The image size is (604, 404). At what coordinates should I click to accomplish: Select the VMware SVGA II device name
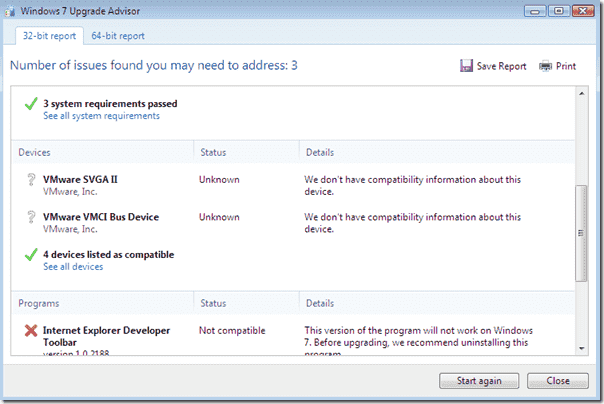(80, 179)
